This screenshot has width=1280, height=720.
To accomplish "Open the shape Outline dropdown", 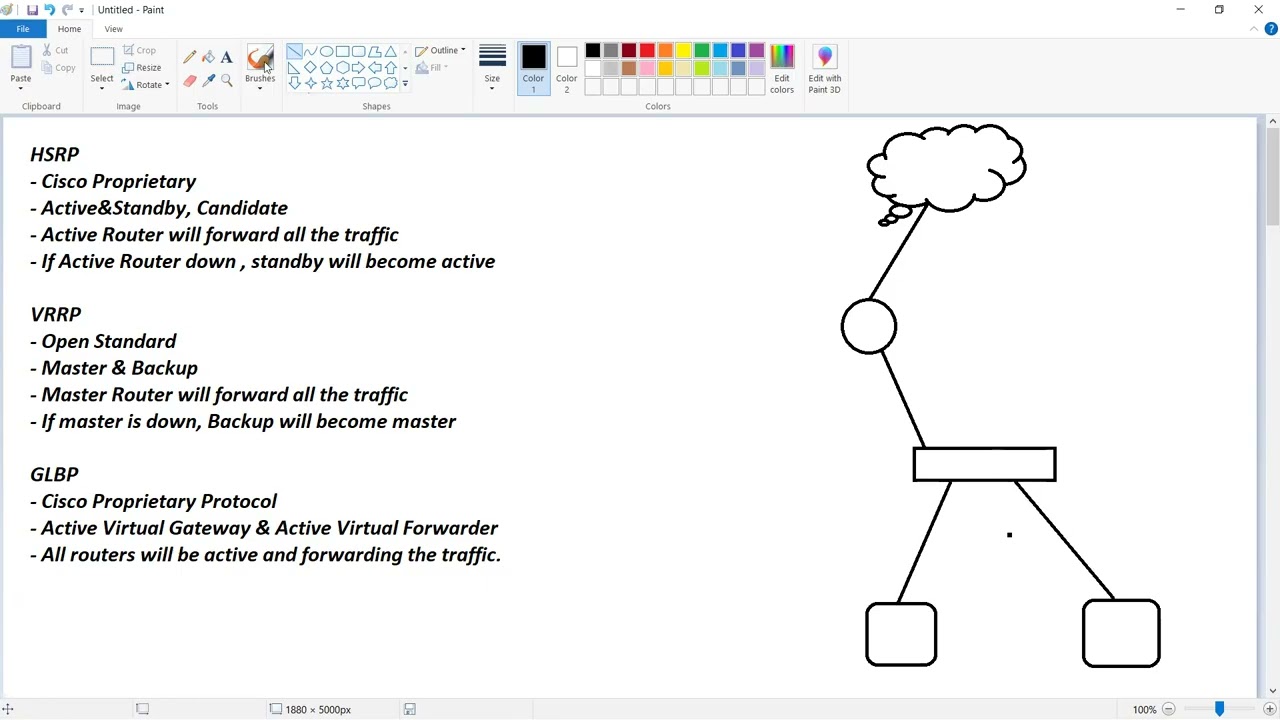I will point(440,50).
